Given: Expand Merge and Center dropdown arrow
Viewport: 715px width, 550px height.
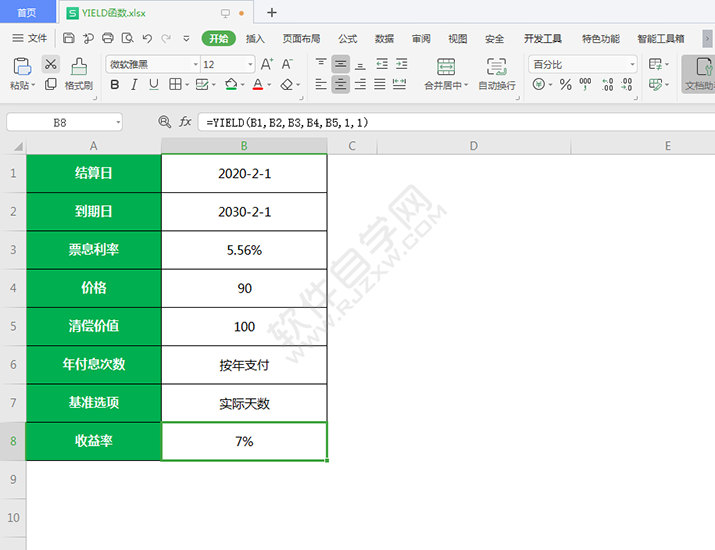Looking at the screenshot, I should click(466, 85).
